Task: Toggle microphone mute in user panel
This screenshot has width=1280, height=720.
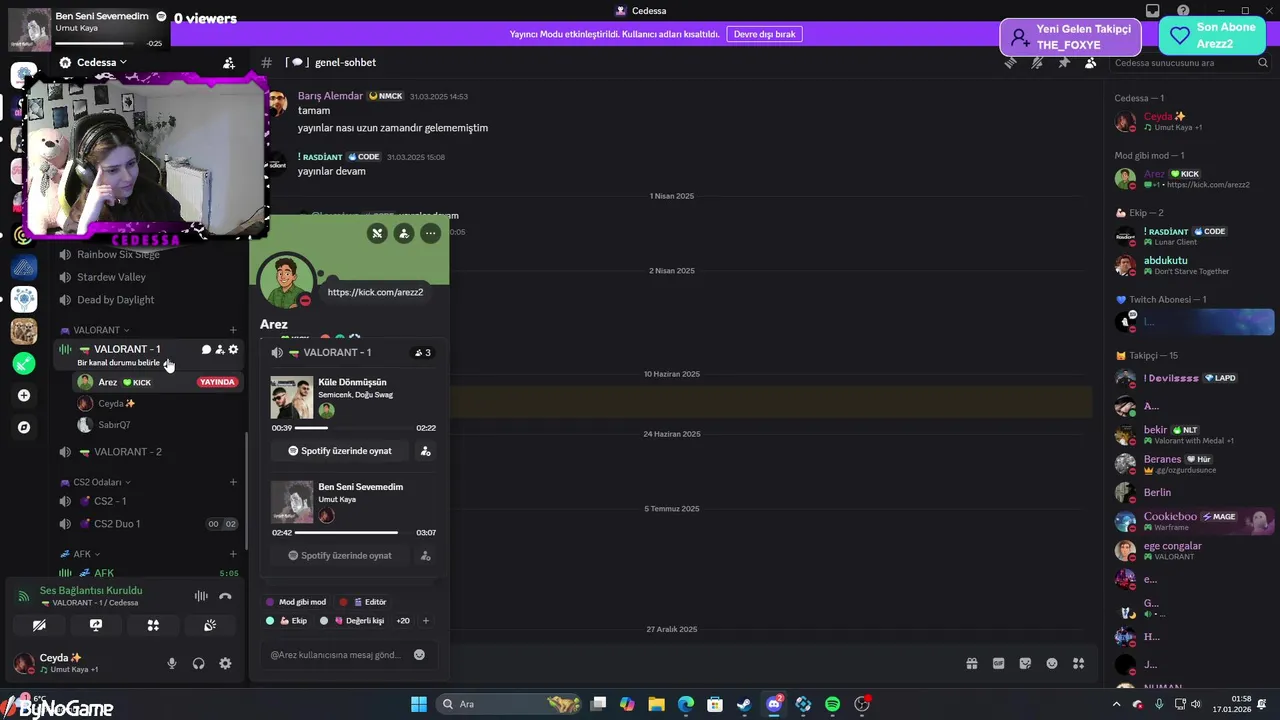Action: [172, 663]
